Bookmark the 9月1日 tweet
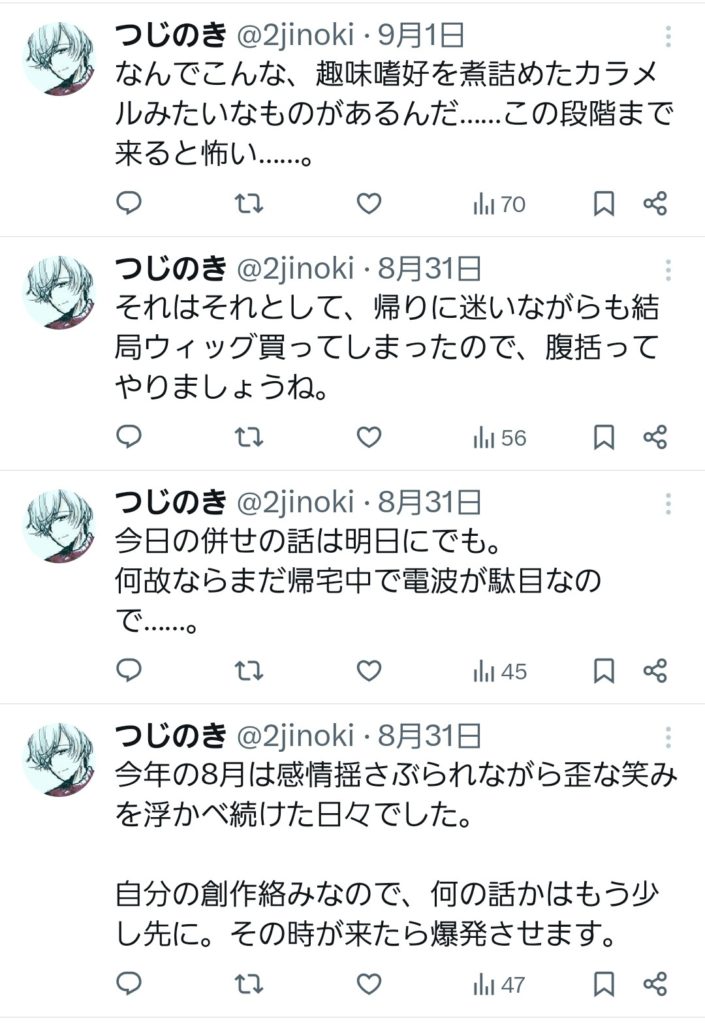The width and height of the screenshot is (705, 1024). pos(604,204)
